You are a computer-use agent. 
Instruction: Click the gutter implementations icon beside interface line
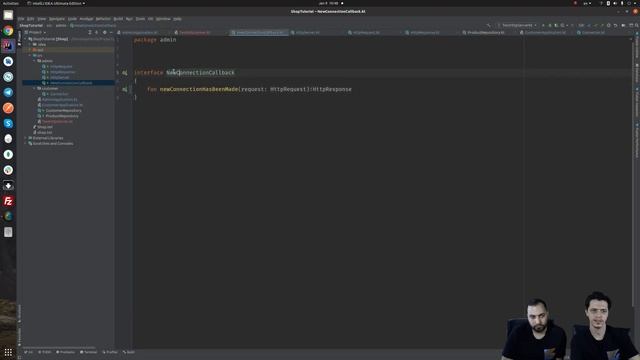(124, 73)
